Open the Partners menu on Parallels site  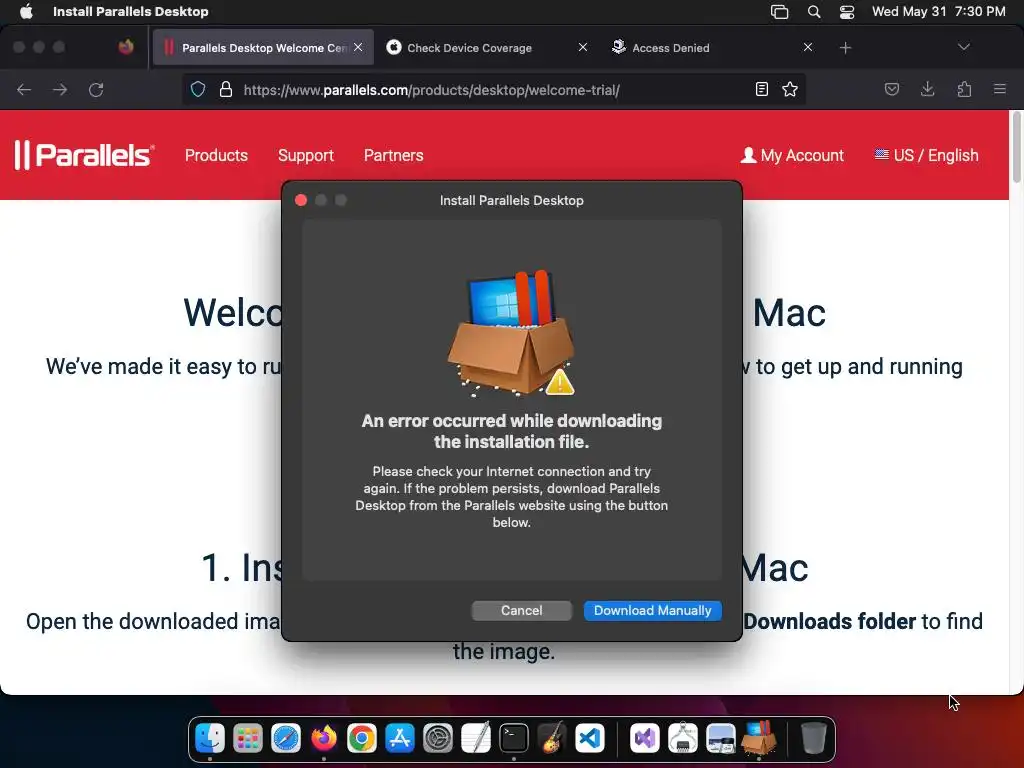[393, 155]
